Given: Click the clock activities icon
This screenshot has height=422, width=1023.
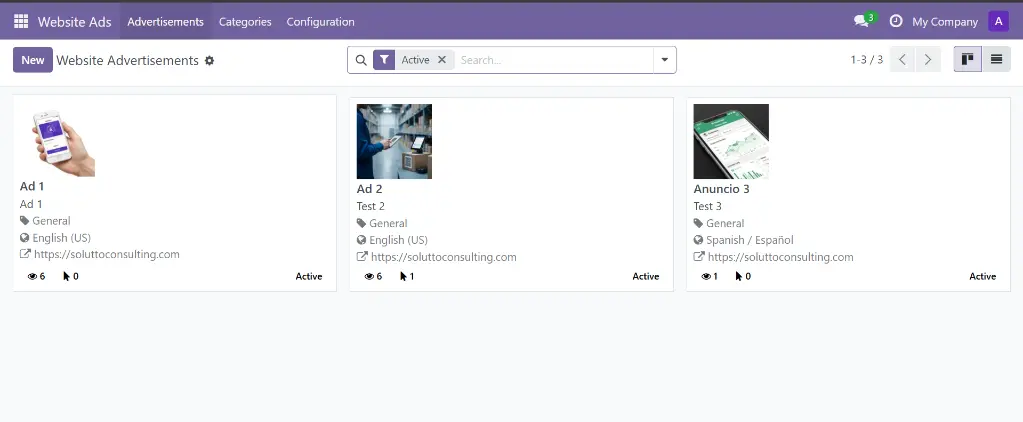Looking at the screenshot, I should [896, 21].
